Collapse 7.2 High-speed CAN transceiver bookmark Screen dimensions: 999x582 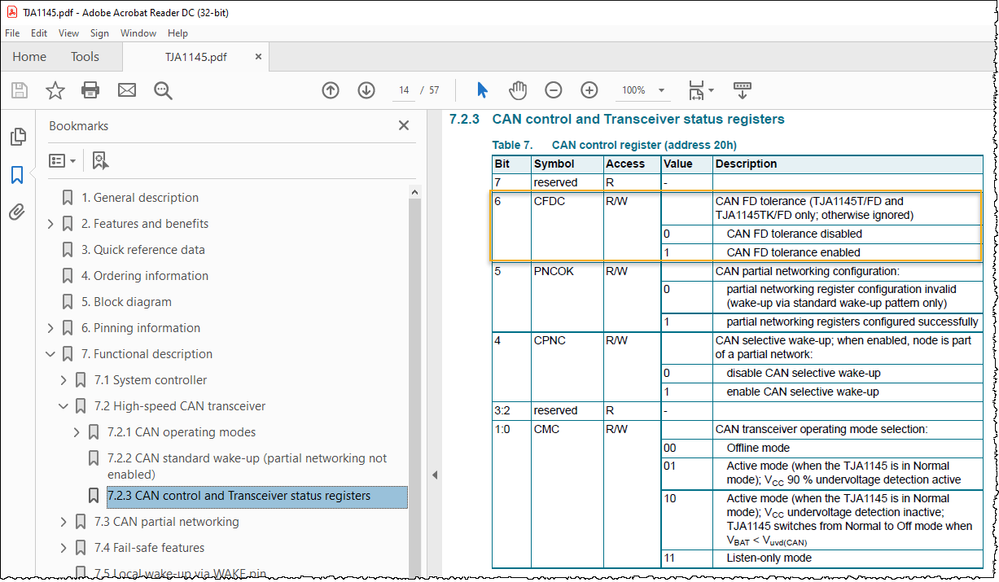pos(64,406)
